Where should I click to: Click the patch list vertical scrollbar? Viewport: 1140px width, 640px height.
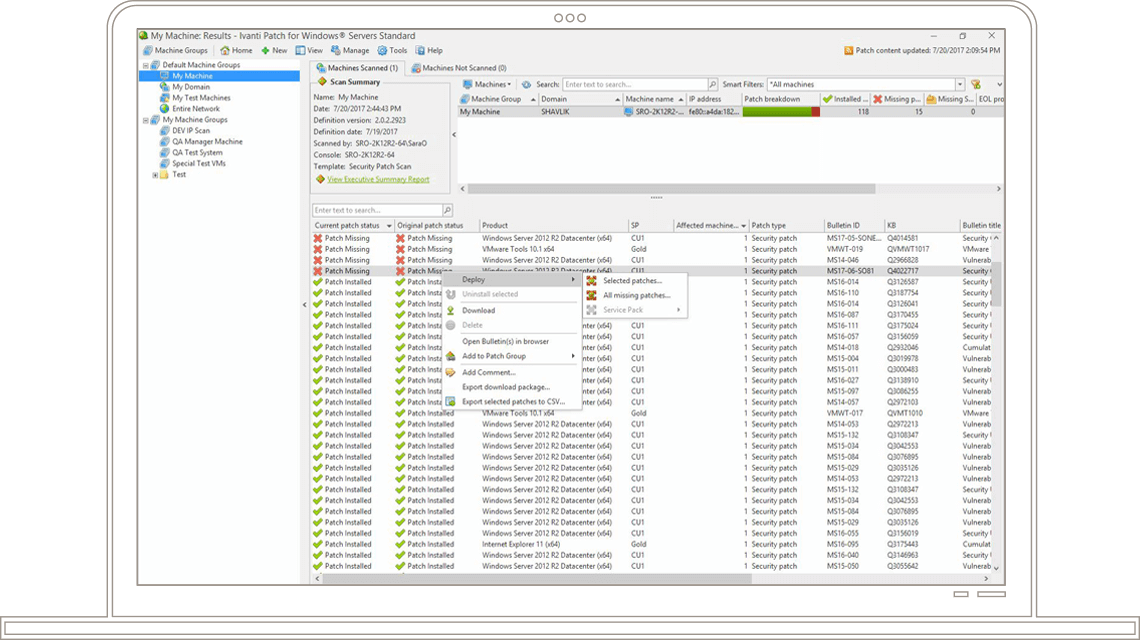tap(996, 284)
